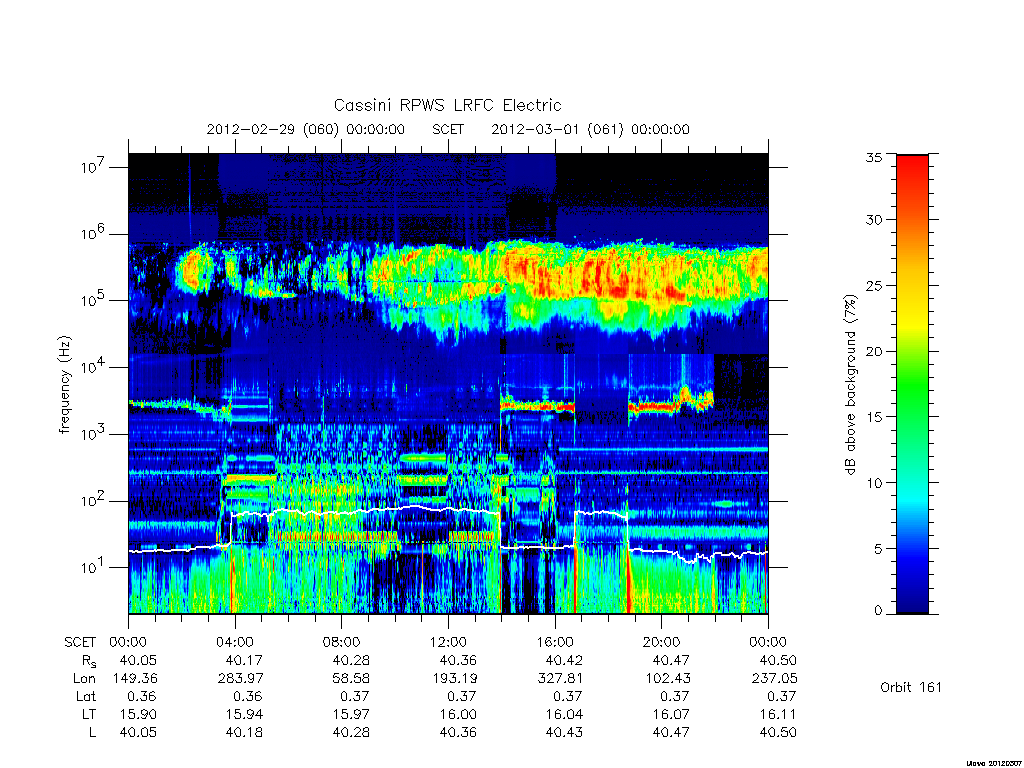Click the 'Lat' row label

86,697
